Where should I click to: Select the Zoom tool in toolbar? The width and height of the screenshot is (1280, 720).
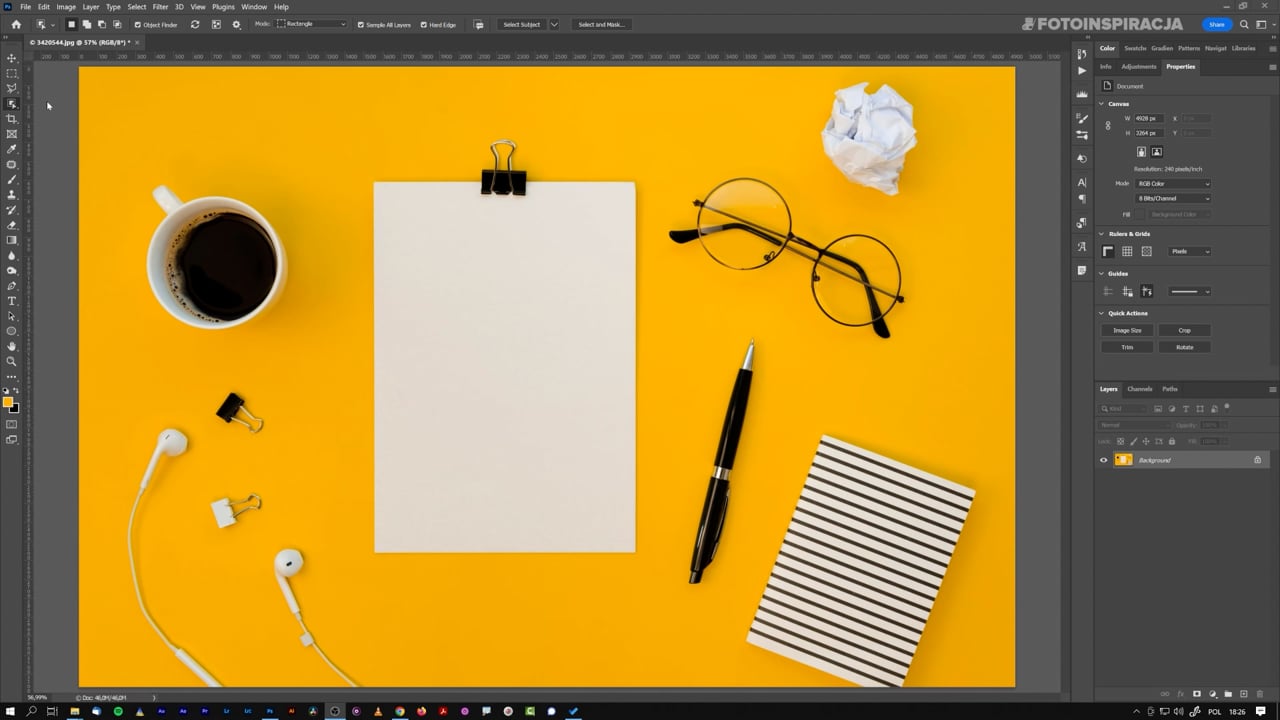(12, 361)
